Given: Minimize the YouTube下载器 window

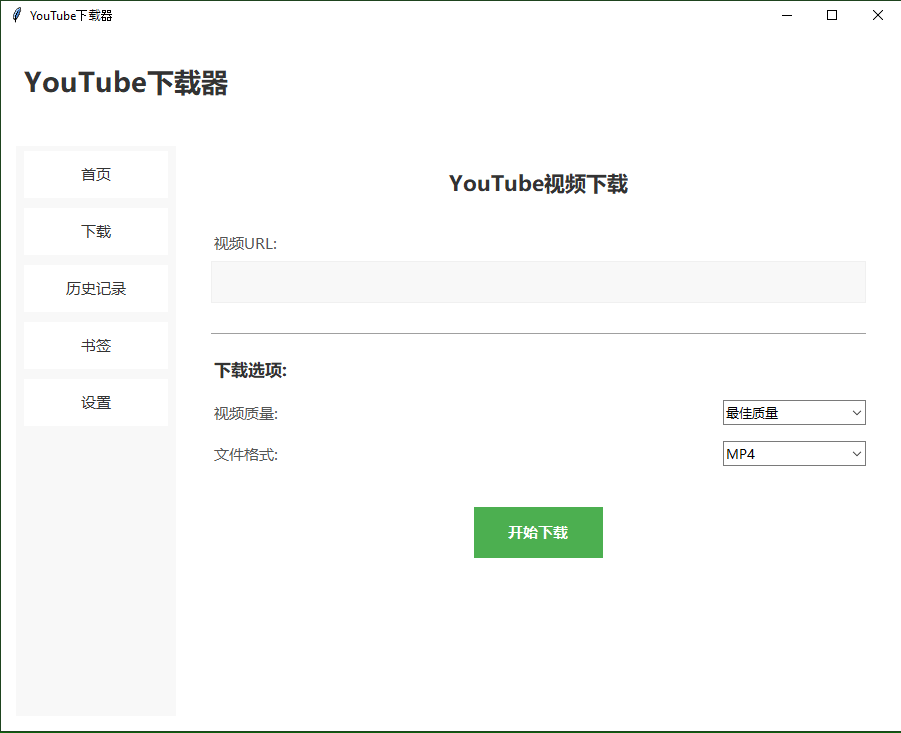Looking at the screenshot, I should (x=787, y=16).
